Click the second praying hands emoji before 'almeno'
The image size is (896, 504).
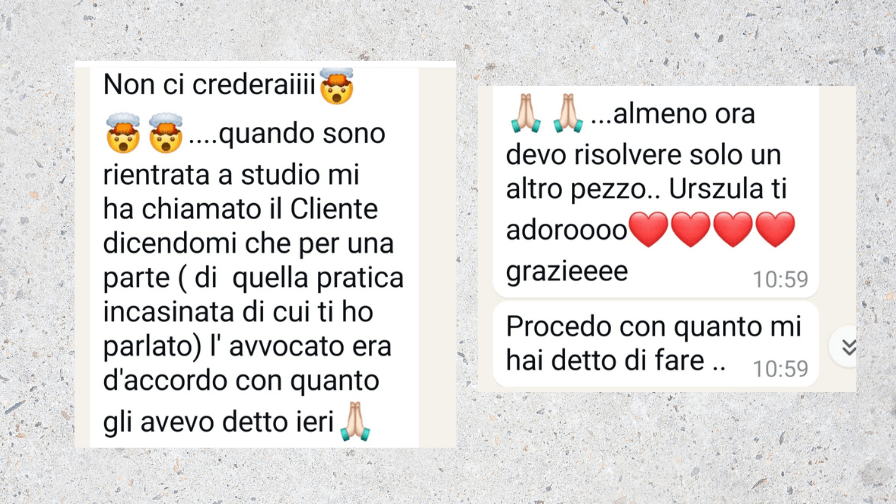[x=568, y=113]
